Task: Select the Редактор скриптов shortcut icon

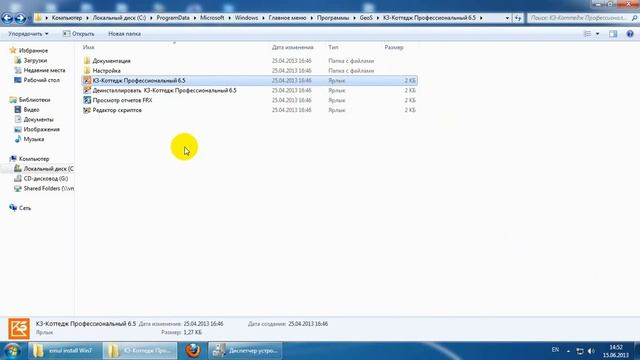Action: click(87, 110)
